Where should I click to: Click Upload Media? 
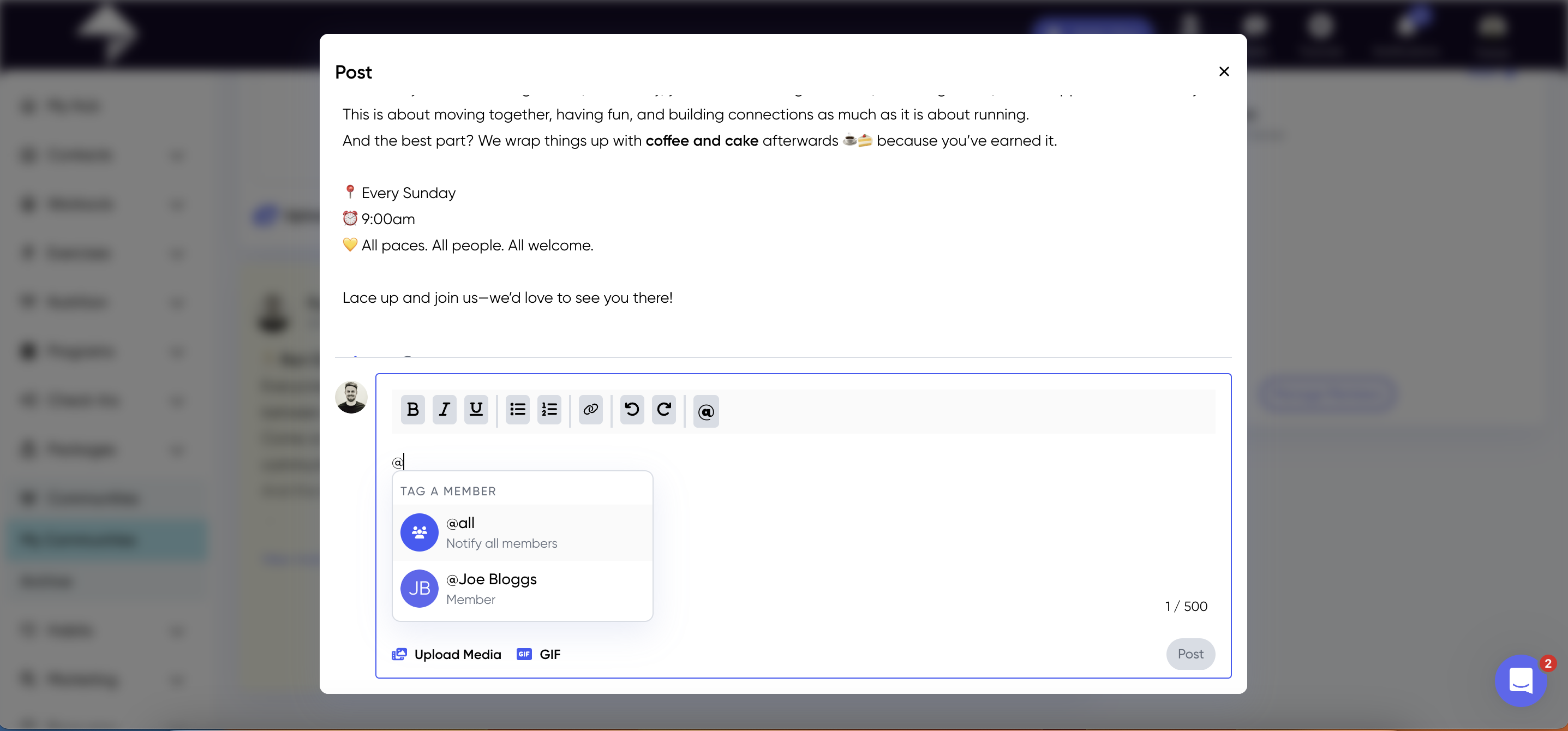pyautogui.click(x=446, y=654)
